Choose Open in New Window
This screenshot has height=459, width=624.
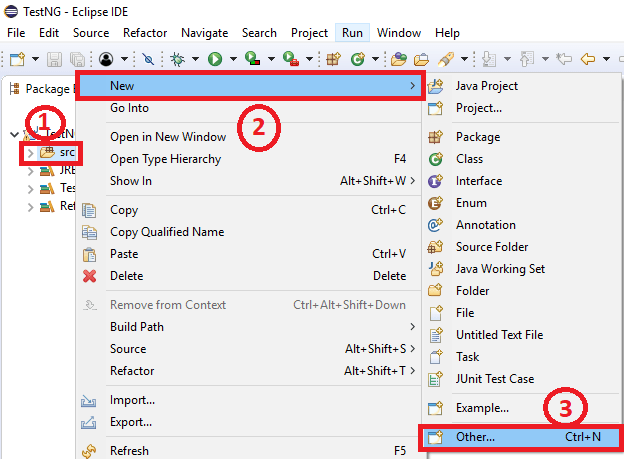248,137
